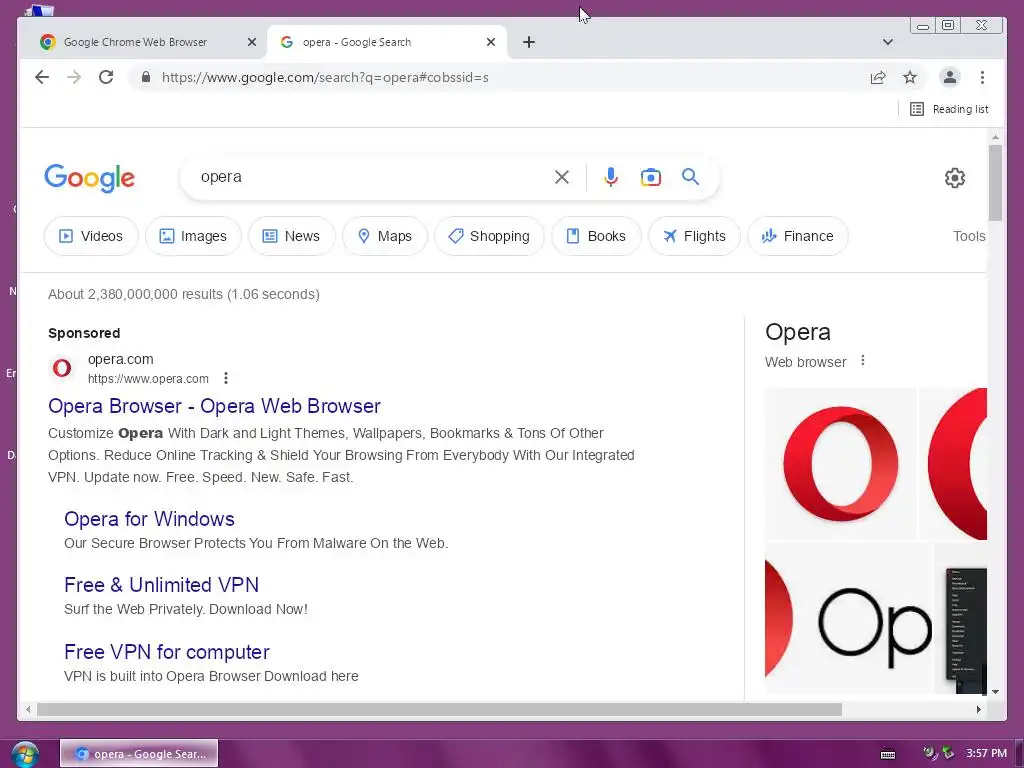This screenshot has width=1024, height=768.
Task: Open Free & Unlimited VPN link
Action: 161,584
